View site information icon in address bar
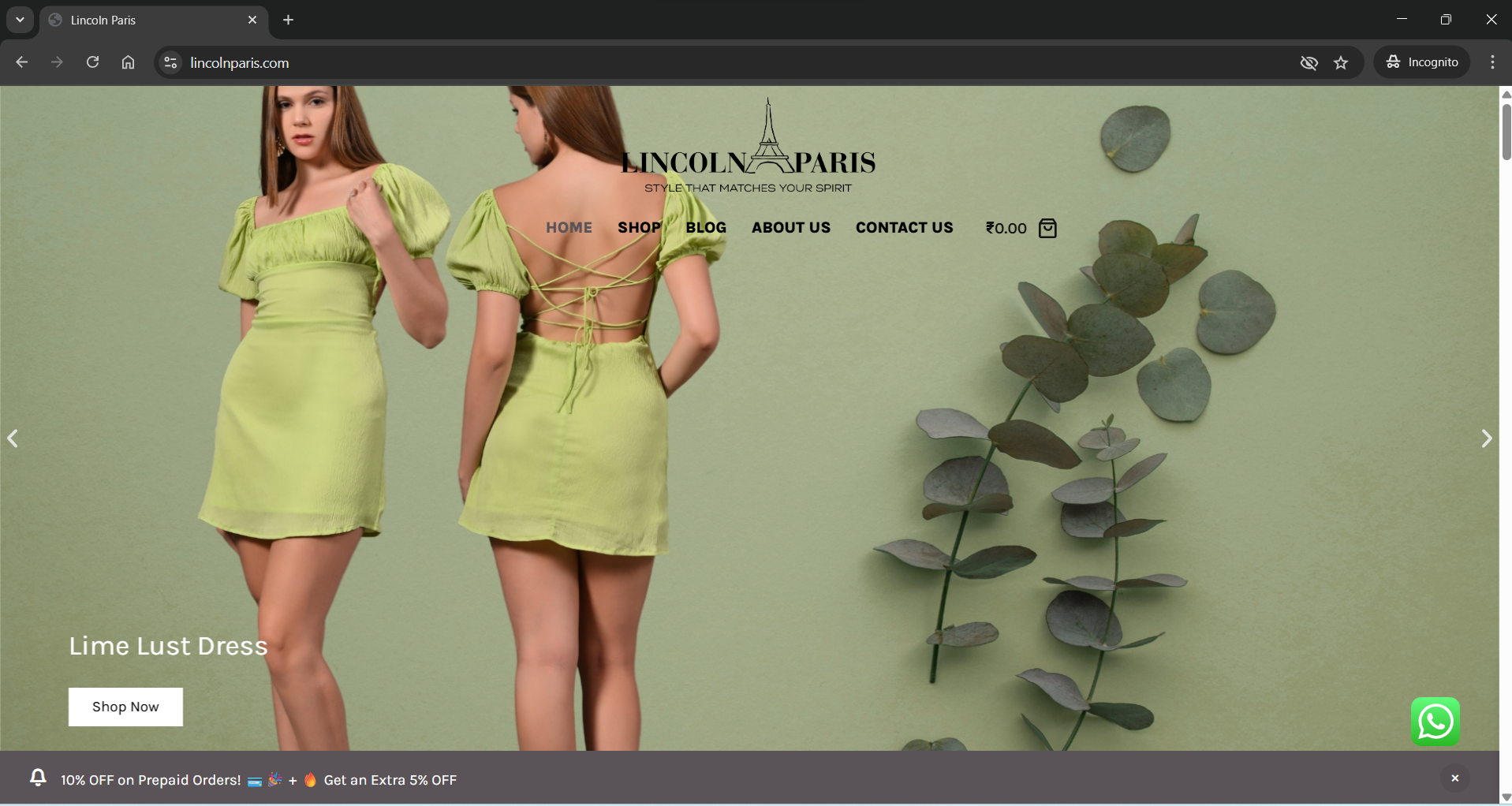Image resolution: width=1512 pixels, height=806 pixels. tap(170, 63)
